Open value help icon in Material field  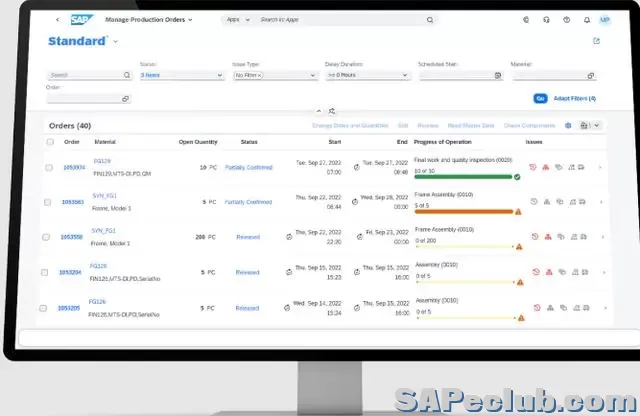[595, 75]
